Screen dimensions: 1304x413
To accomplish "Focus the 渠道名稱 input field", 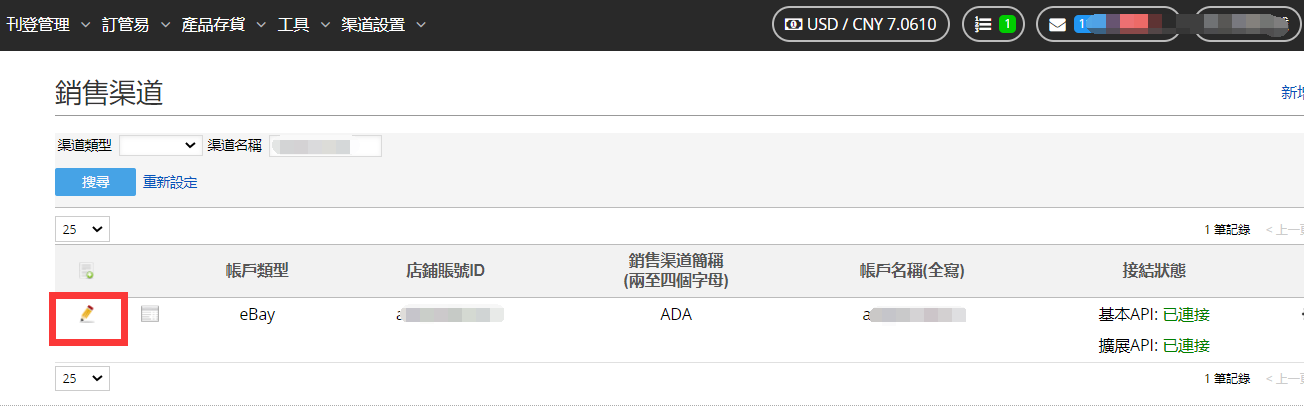I will click(x=325, y=146).
